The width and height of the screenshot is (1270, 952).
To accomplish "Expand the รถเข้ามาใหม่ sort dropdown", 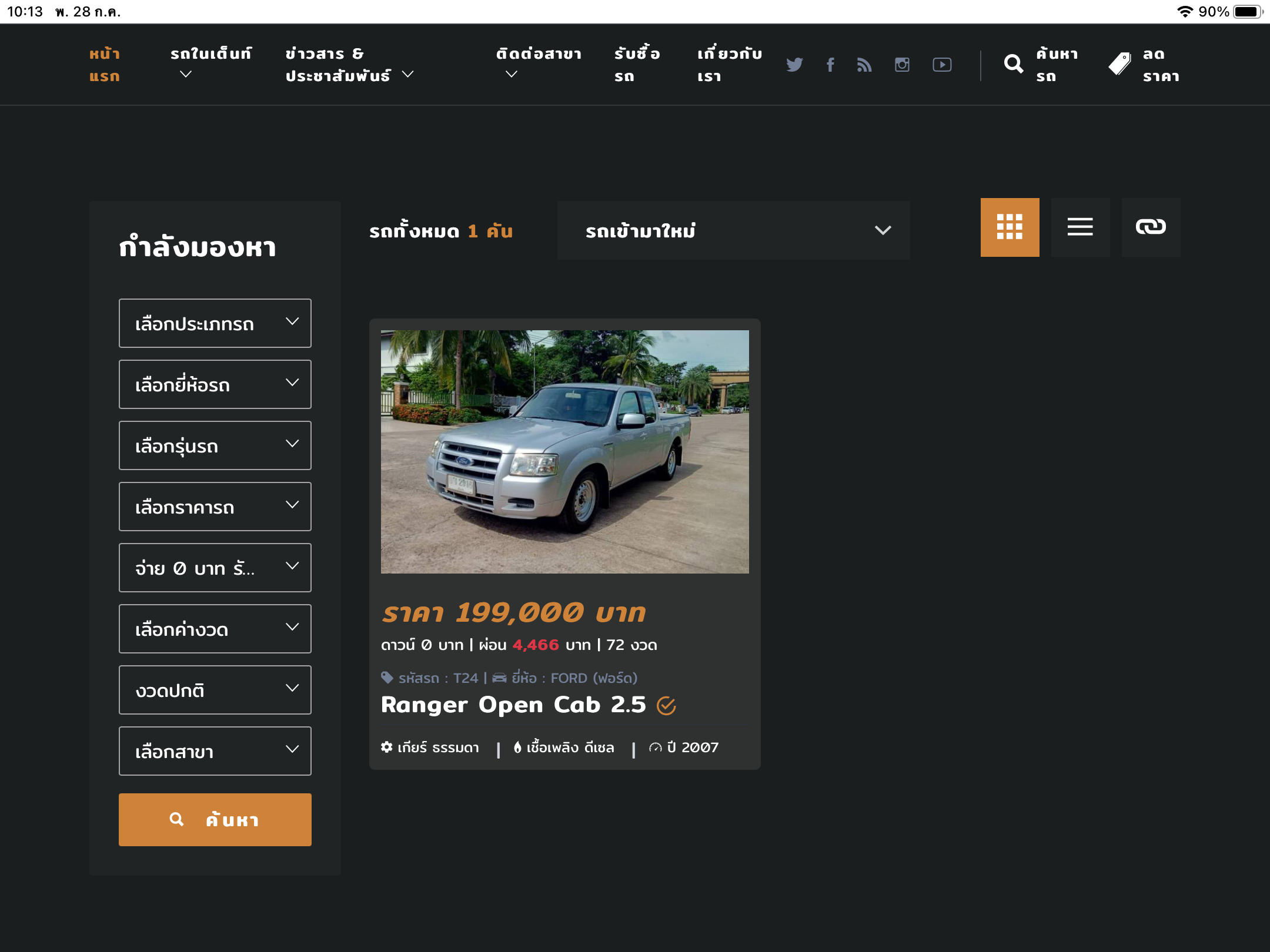I will tap(733, 230).
